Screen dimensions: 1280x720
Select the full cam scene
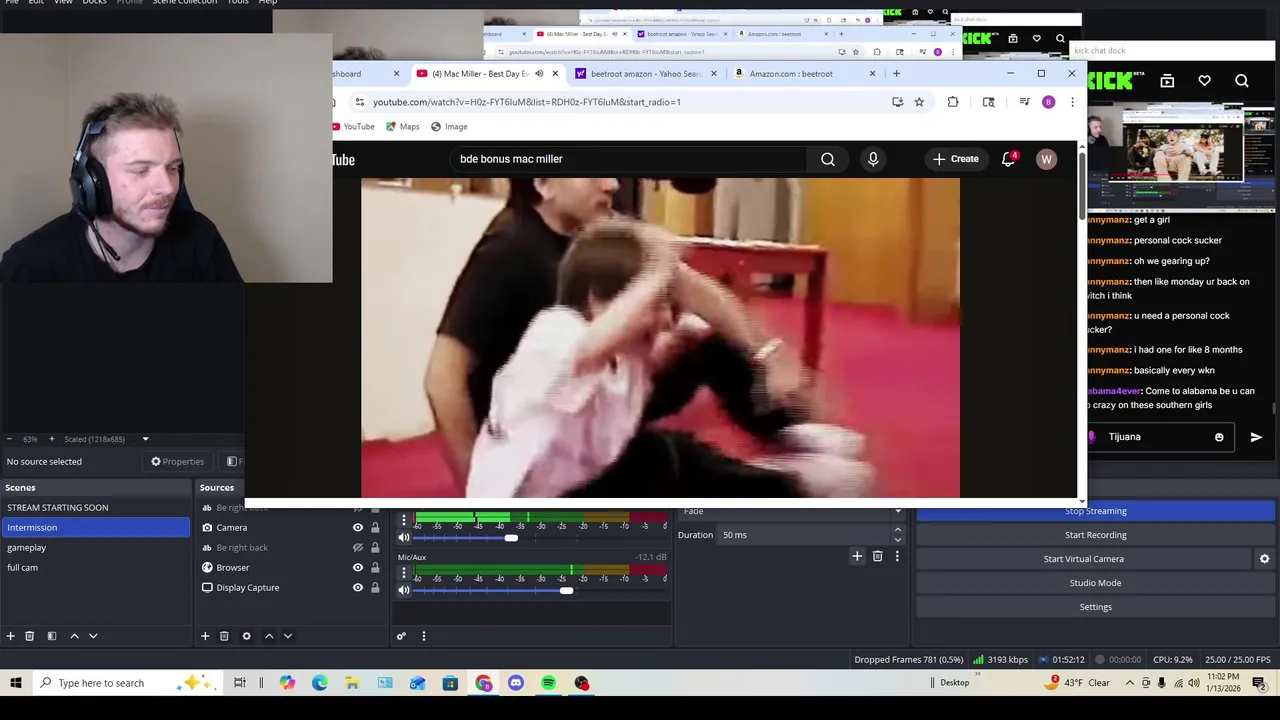[95, 568]
